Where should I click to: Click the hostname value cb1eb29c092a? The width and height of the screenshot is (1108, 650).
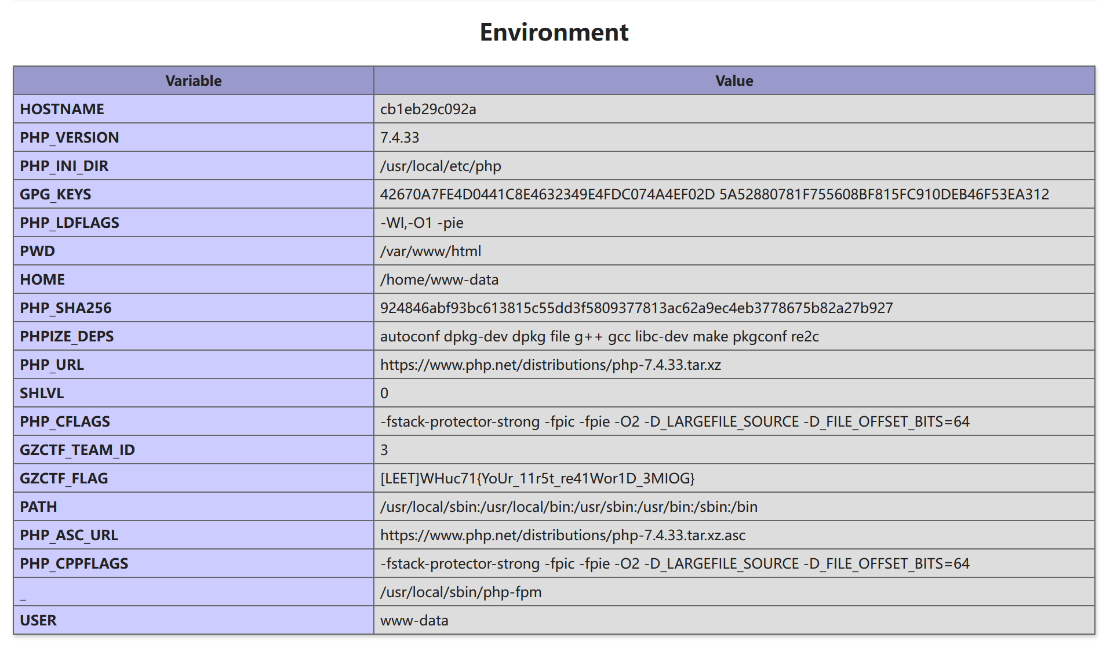[428, 109]
